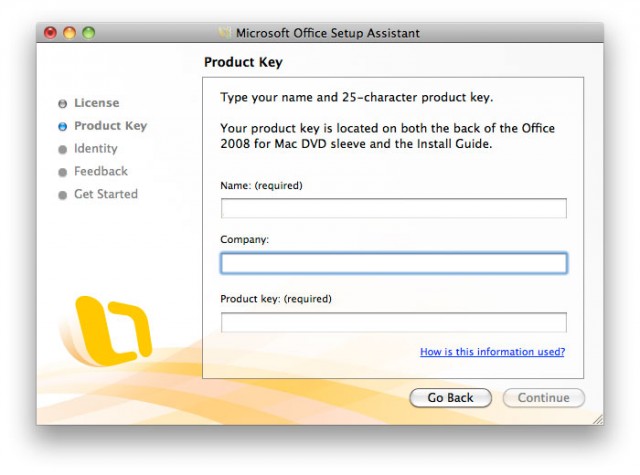Click the Continue button
The height and width of the screenshot is (475, 640).
[544, 397]
